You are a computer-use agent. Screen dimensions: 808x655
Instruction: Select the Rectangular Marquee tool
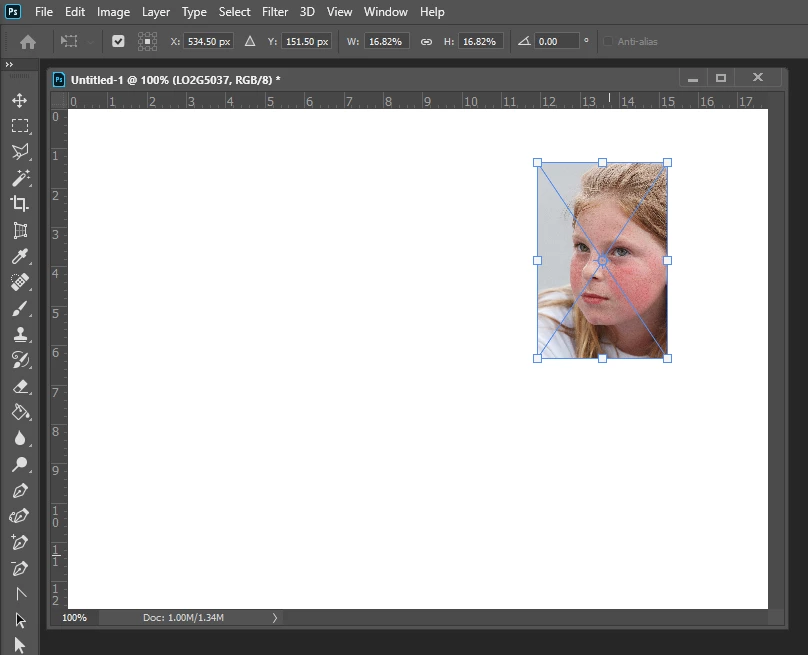pyautogui.click(x=20, y=126)
